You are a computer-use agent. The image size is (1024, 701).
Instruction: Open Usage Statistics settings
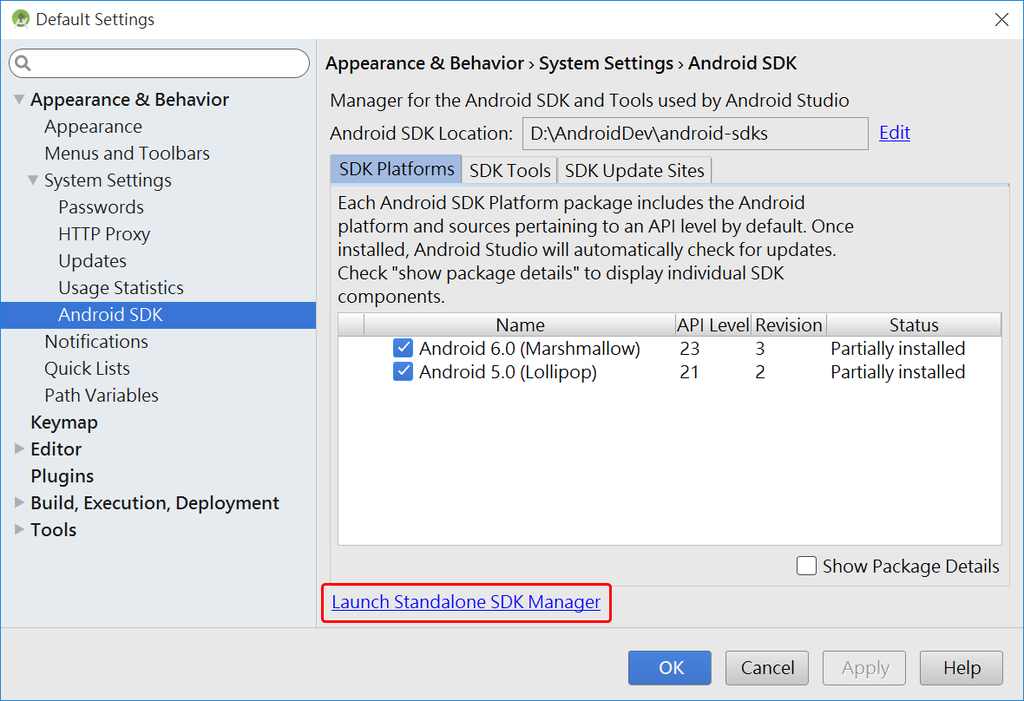coord(121,287)
